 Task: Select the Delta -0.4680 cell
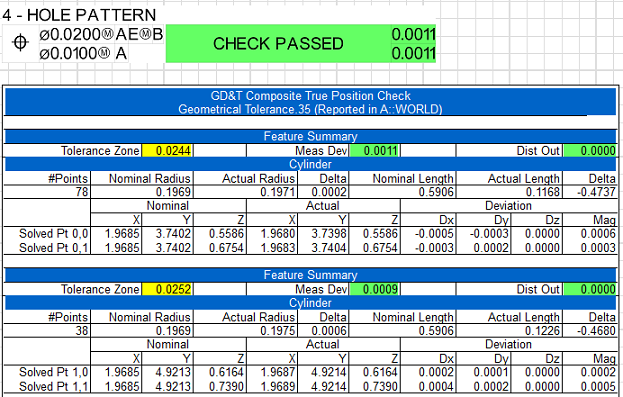pyautogui.click(x=590, y=331)
